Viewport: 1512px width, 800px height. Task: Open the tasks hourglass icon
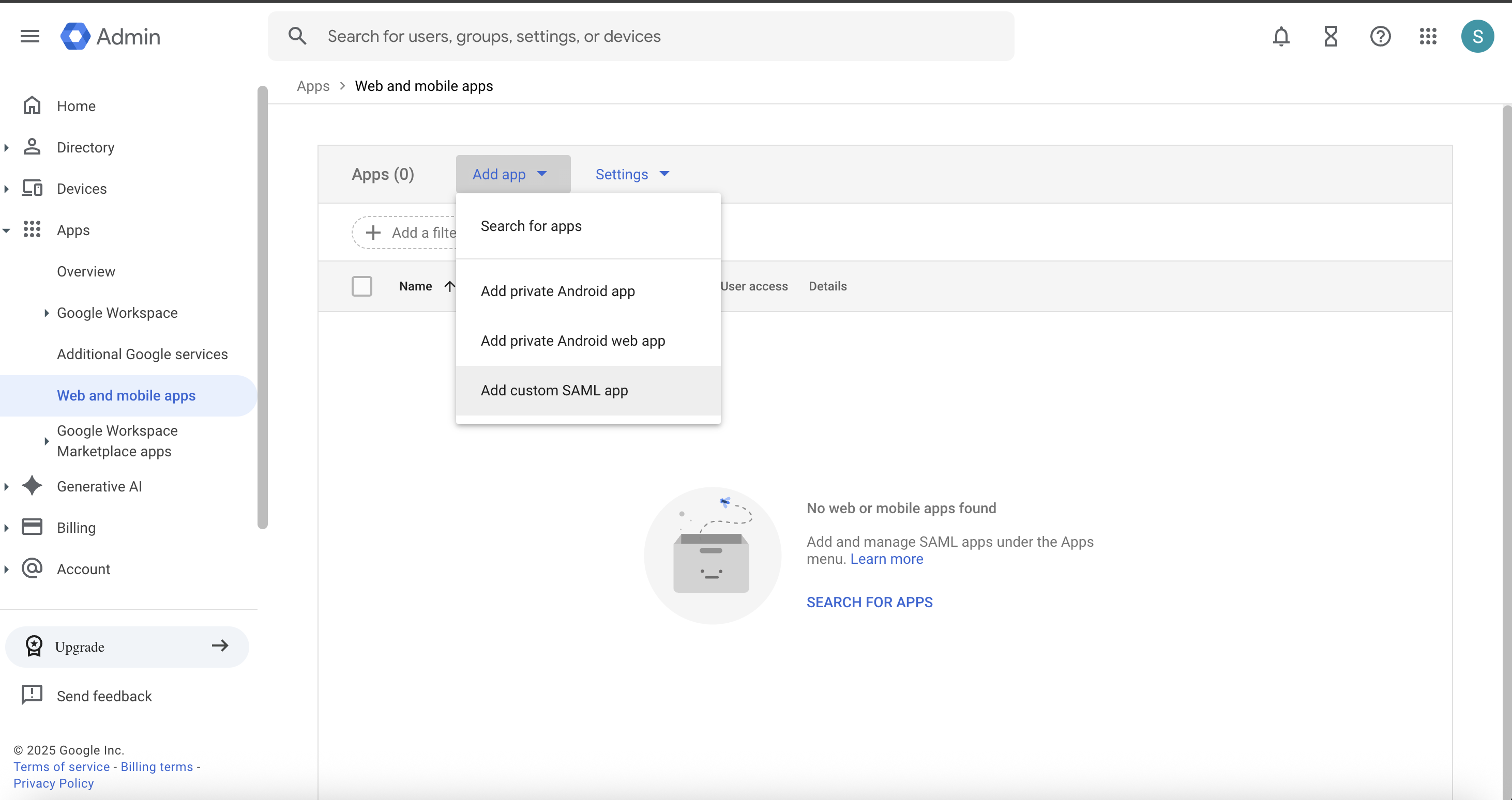[x=1330, y=36]
